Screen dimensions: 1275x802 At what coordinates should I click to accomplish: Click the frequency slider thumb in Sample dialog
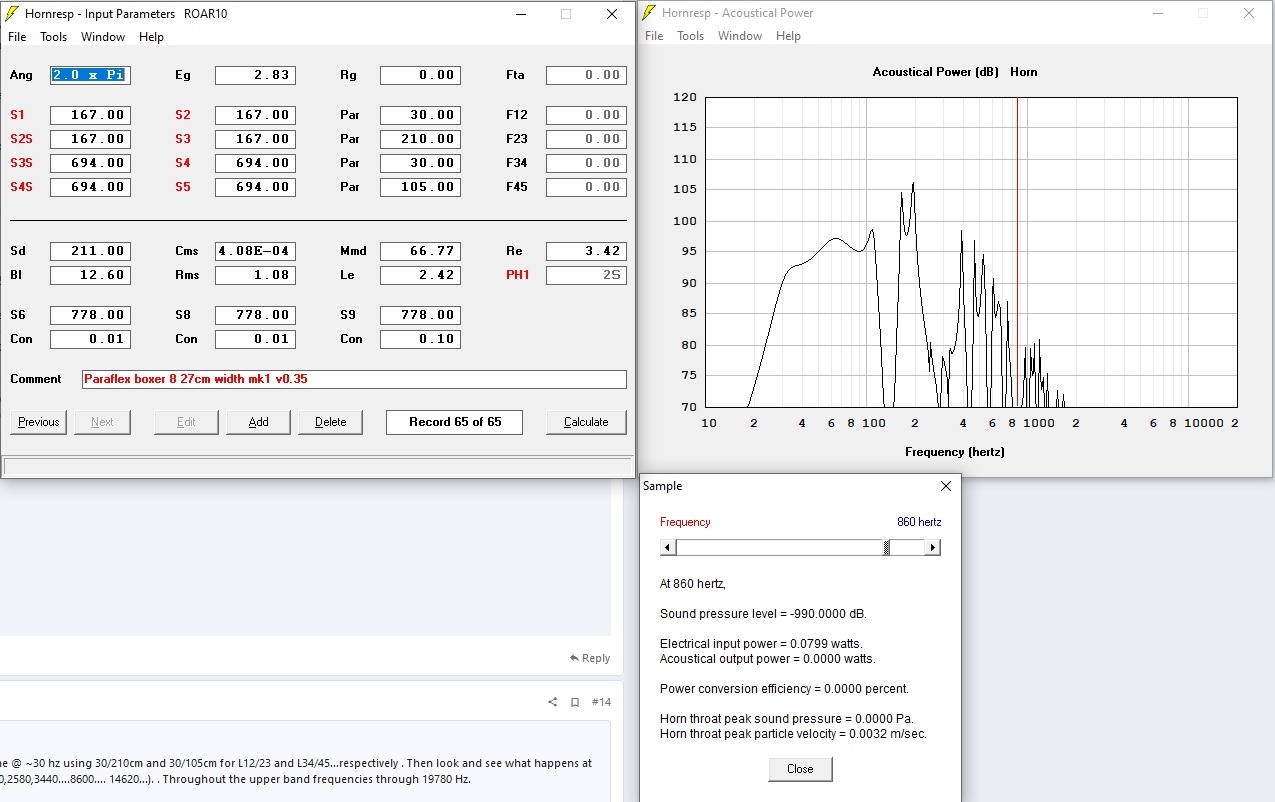(887, 547)
